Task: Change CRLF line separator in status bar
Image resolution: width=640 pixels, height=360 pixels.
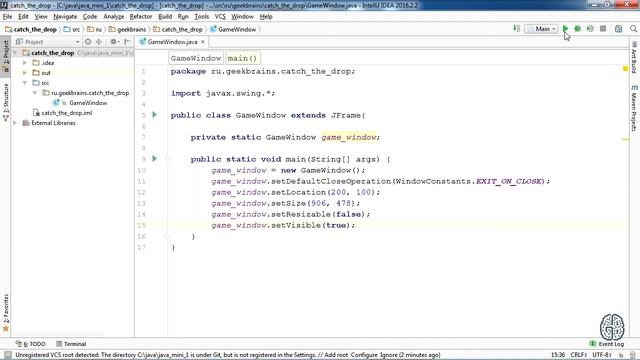Action: click(579, 355)
